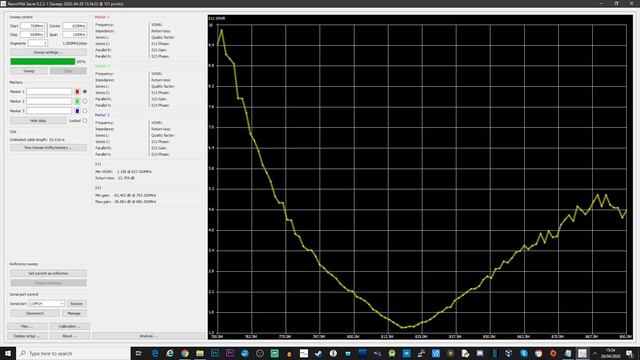
Task: Click the S11 VSWR chart title
Action: point(217,18)
